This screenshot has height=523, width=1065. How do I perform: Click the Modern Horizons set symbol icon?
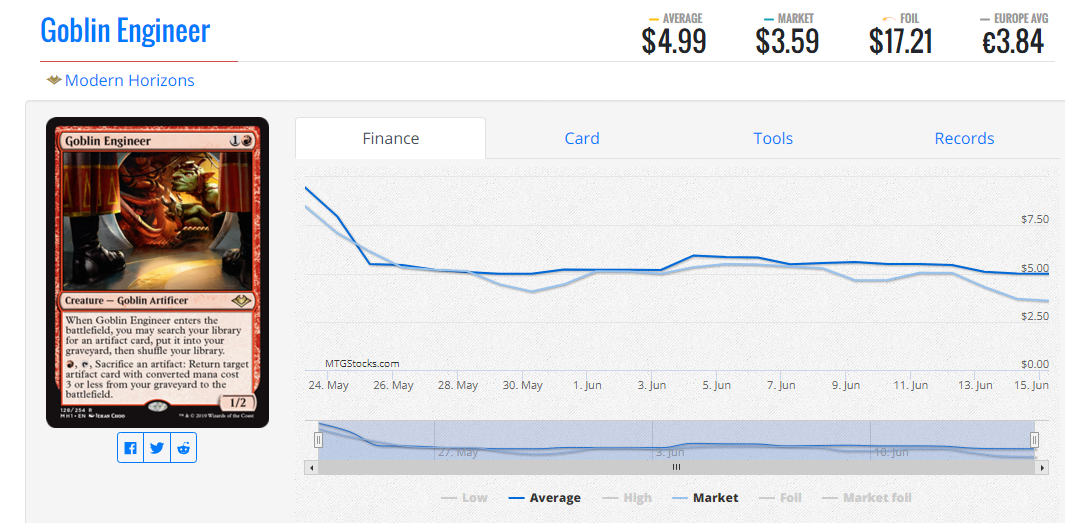coord(54,81)
